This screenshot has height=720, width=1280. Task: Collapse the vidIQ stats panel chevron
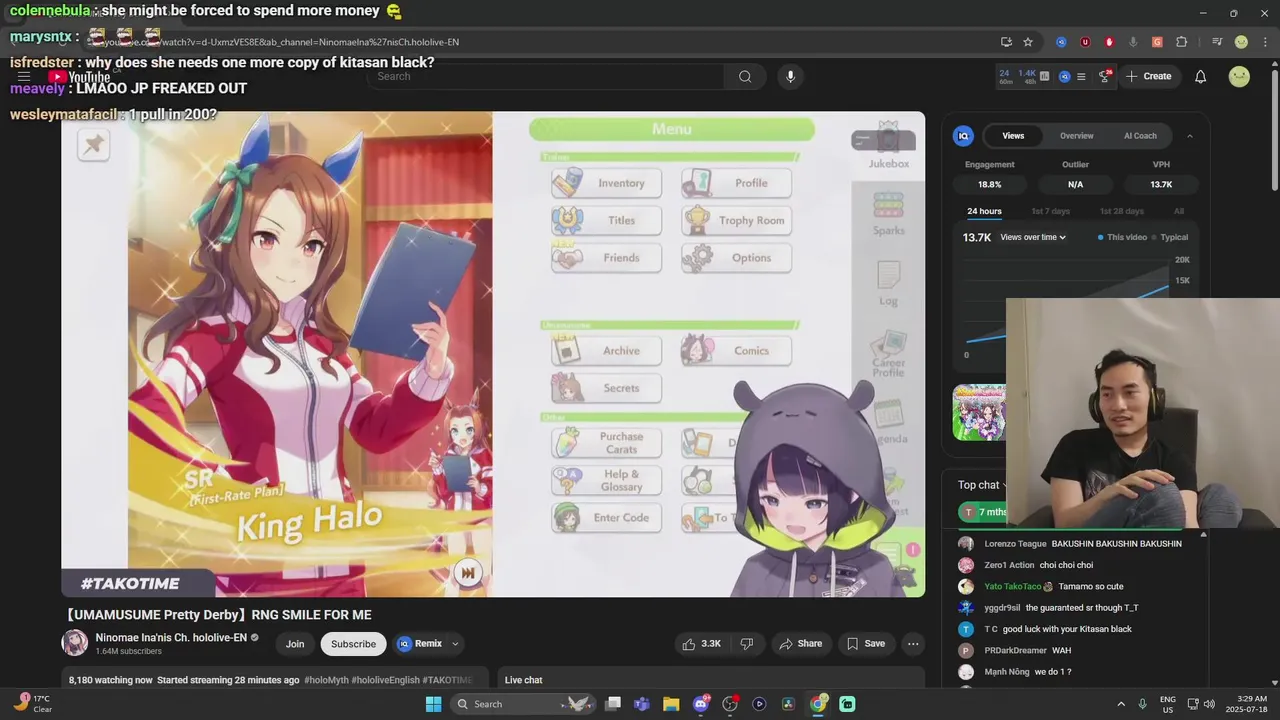[1189, 136]
